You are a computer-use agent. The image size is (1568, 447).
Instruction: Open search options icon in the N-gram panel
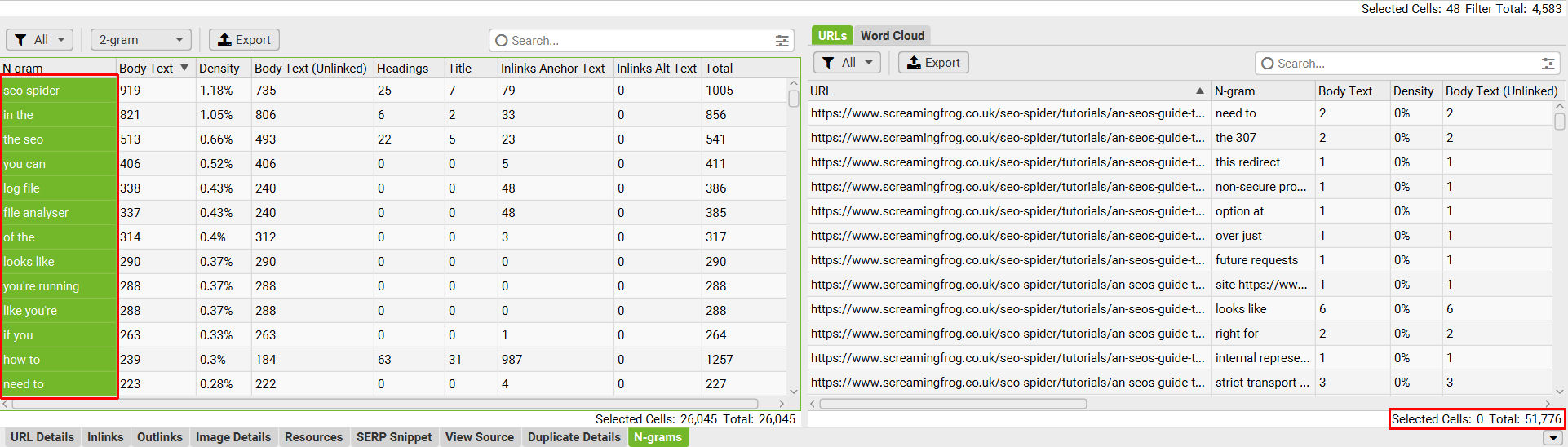782,40
